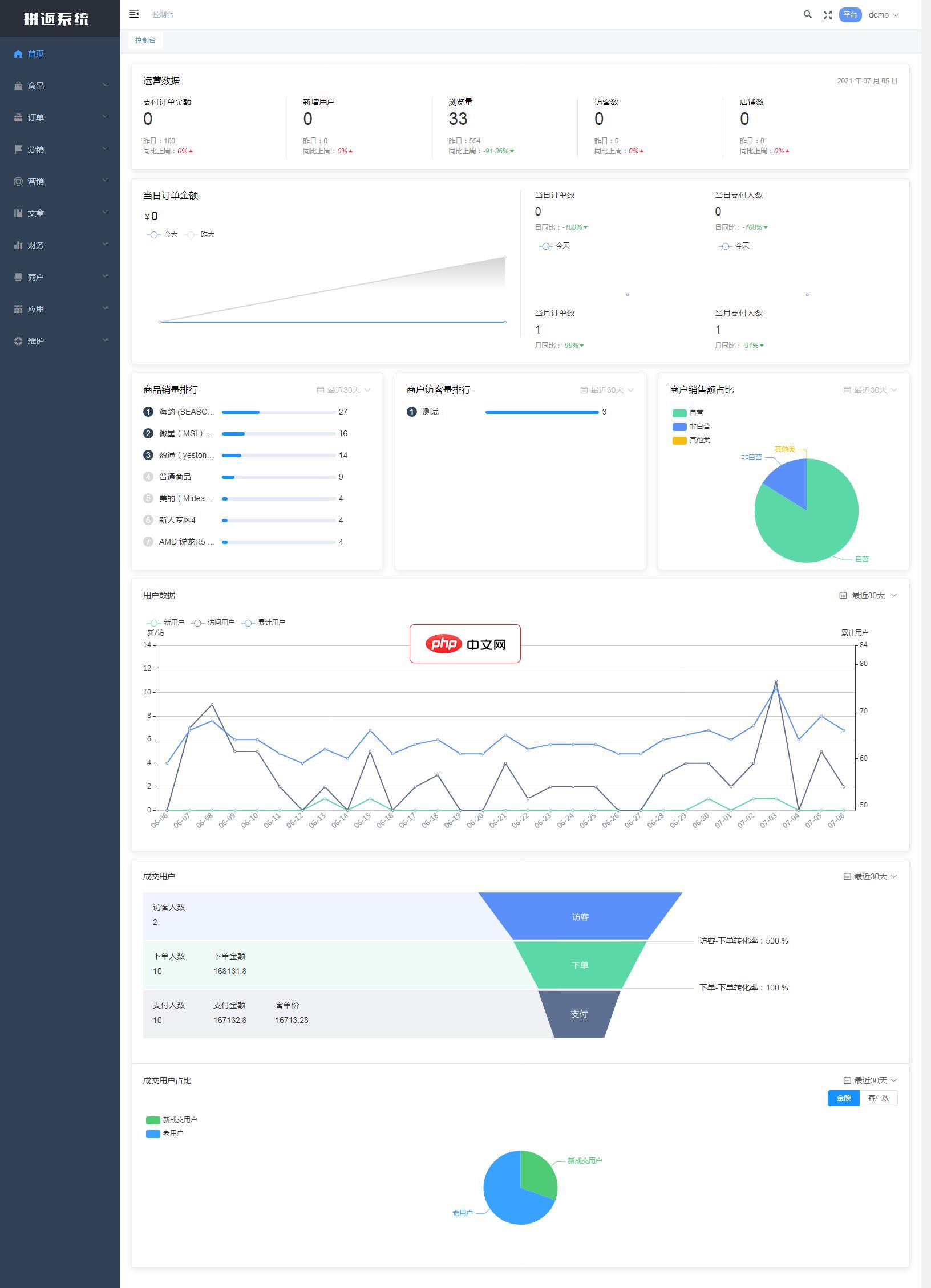Click the sidebar collapse hamburger icon

[134, 14]
